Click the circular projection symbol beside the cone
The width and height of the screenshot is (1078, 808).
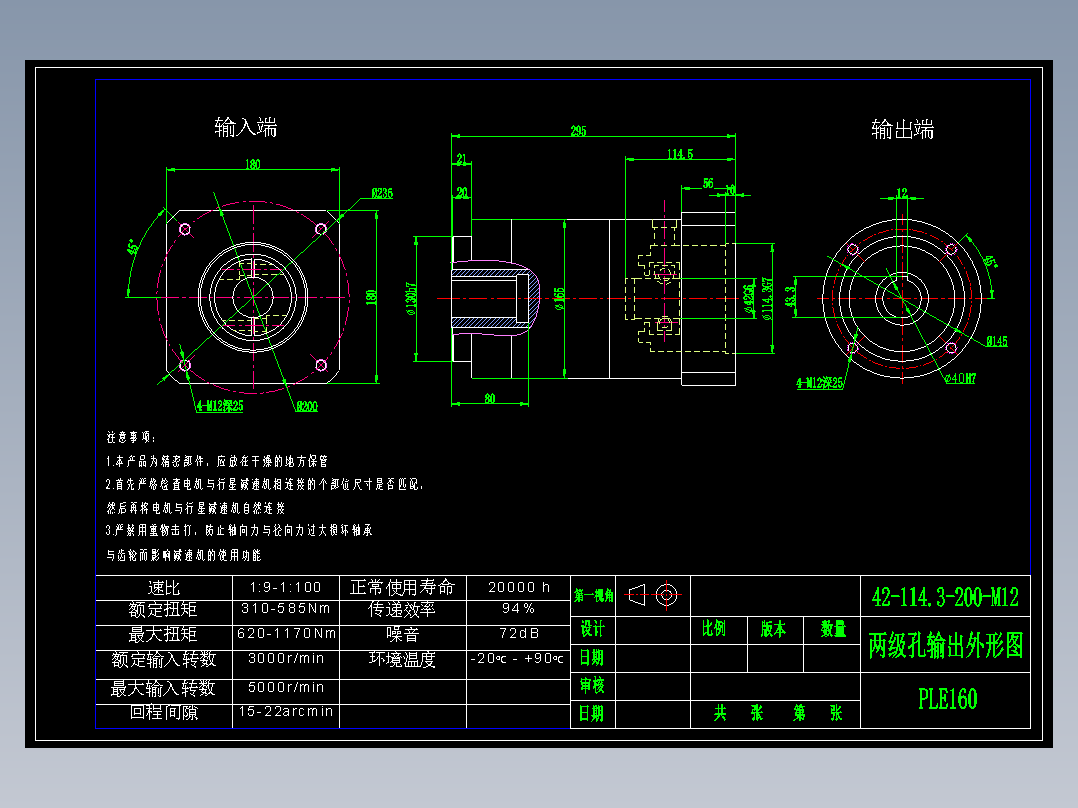coord(667,592)
